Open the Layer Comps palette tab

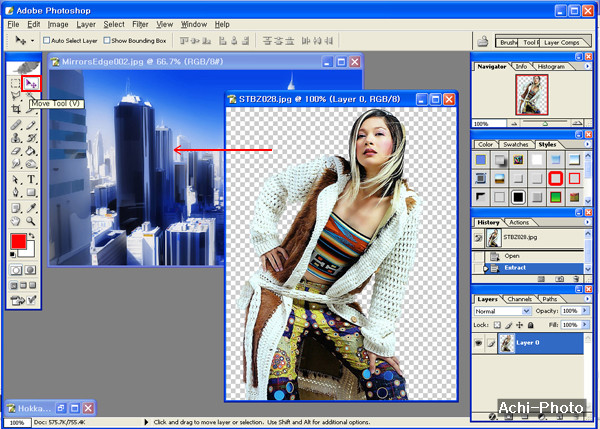[x=562, y=43]
